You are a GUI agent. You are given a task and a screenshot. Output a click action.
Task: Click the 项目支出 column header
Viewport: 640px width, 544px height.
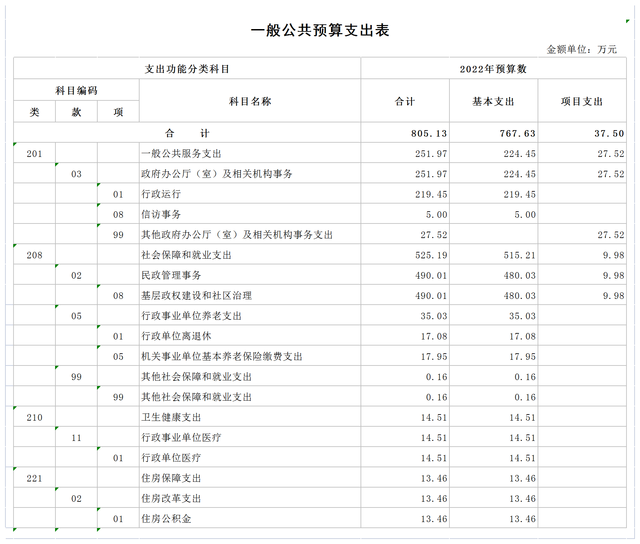coord(582,101)
